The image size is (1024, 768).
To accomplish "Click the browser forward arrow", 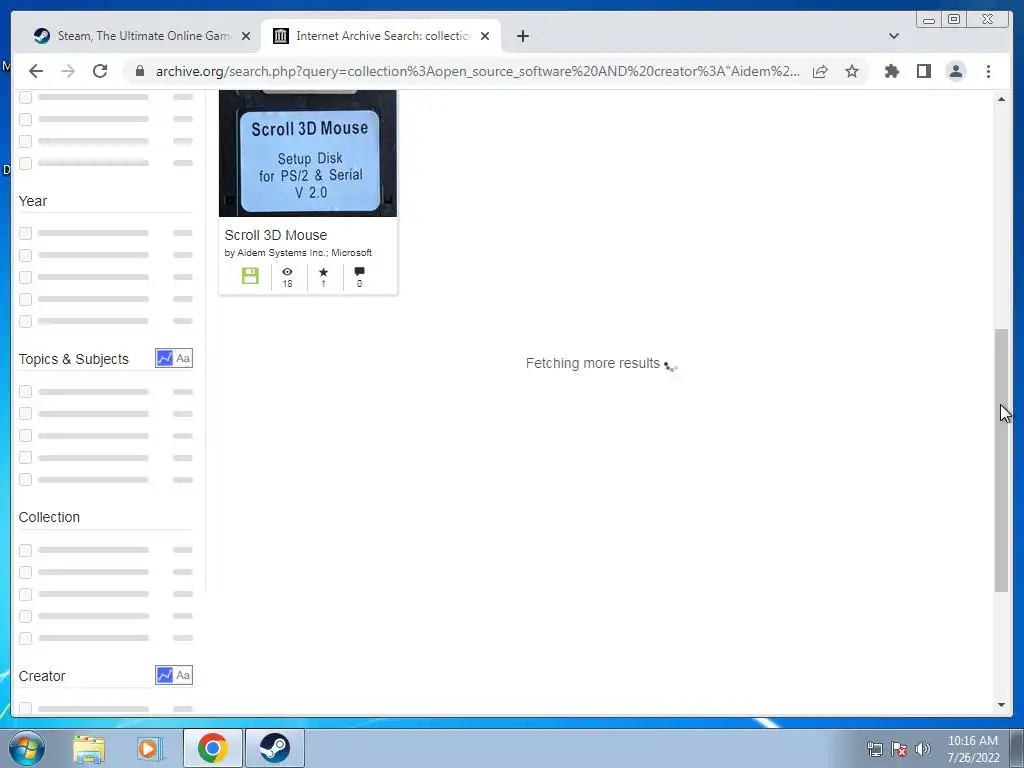I will coord(68,71).
